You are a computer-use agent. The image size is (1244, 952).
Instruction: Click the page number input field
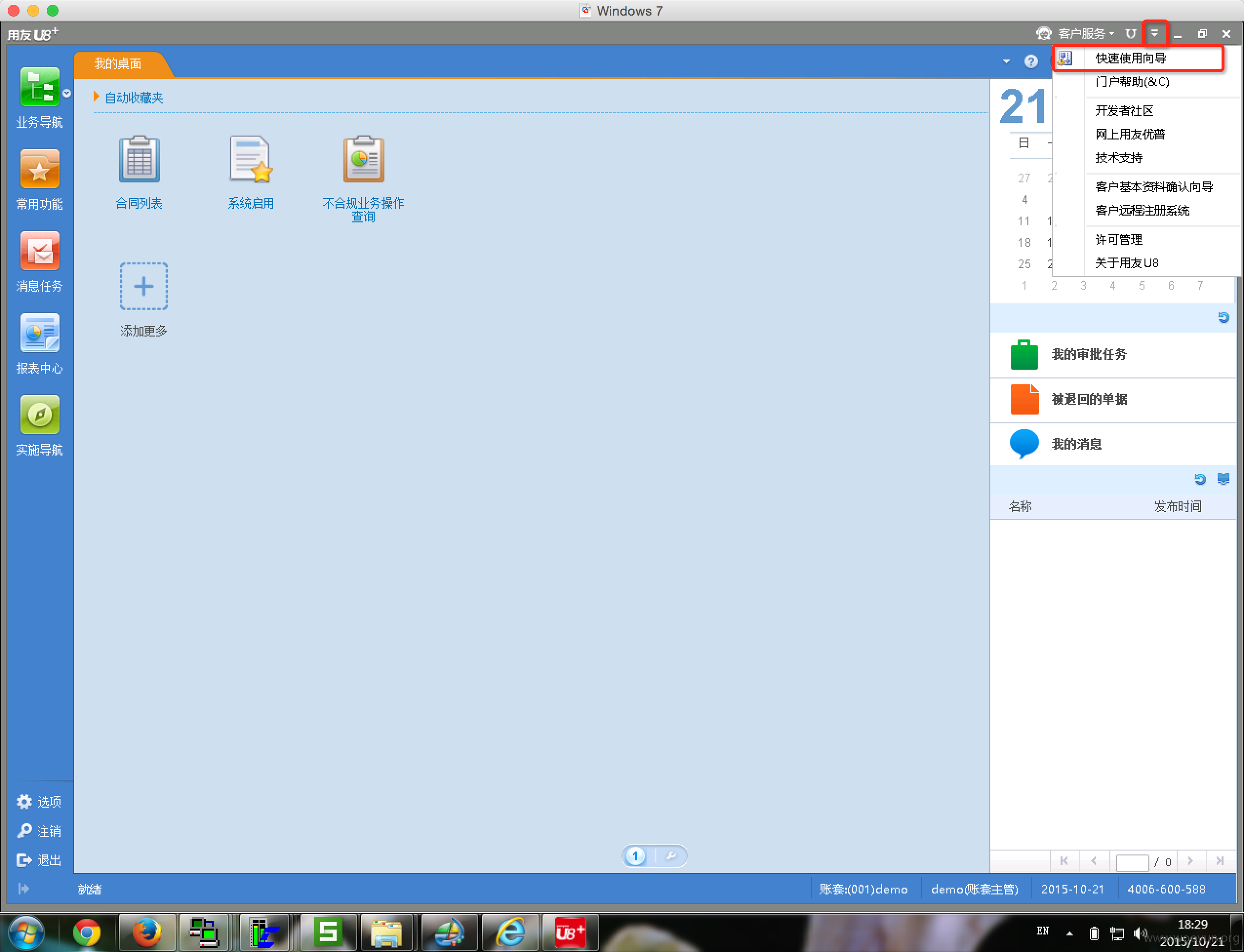tap(1132, 862)
